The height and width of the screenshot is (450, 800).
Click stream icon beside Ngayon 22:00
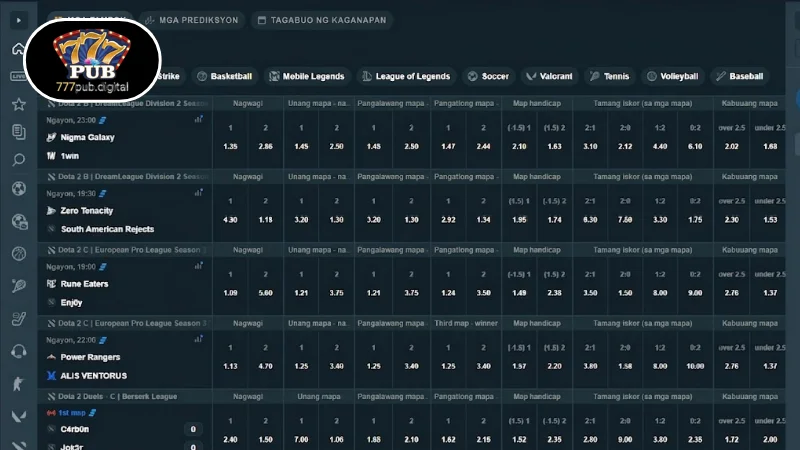tap(103, 340)
